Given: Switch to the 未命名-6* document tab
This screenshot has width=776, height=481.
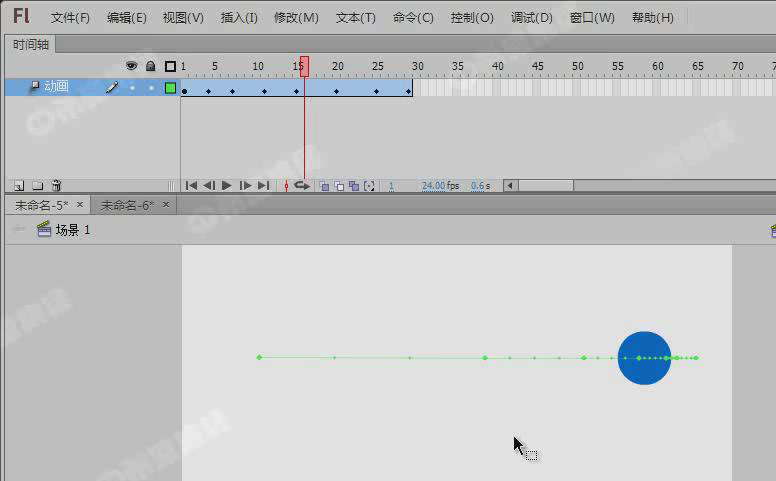Looking at the screenshot, I should click(x=127, y=205).
